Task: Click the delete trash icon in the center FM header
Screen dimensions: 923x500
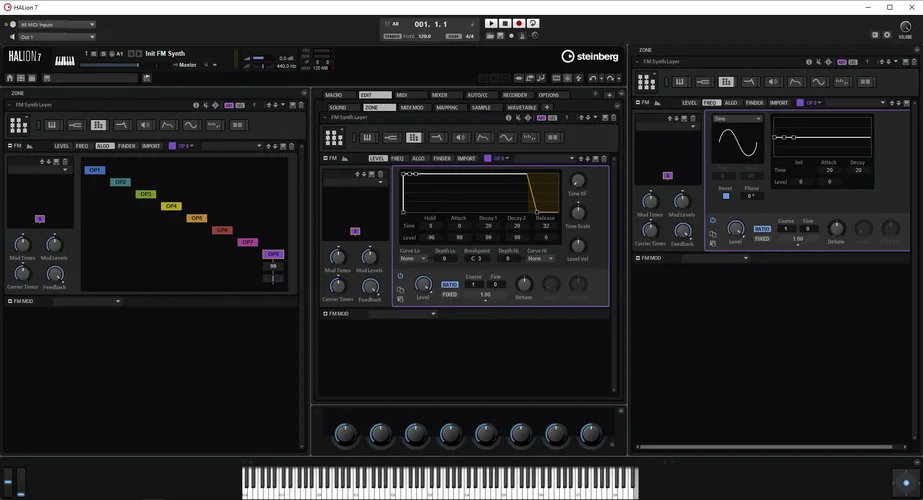Action: coord(604,158)
